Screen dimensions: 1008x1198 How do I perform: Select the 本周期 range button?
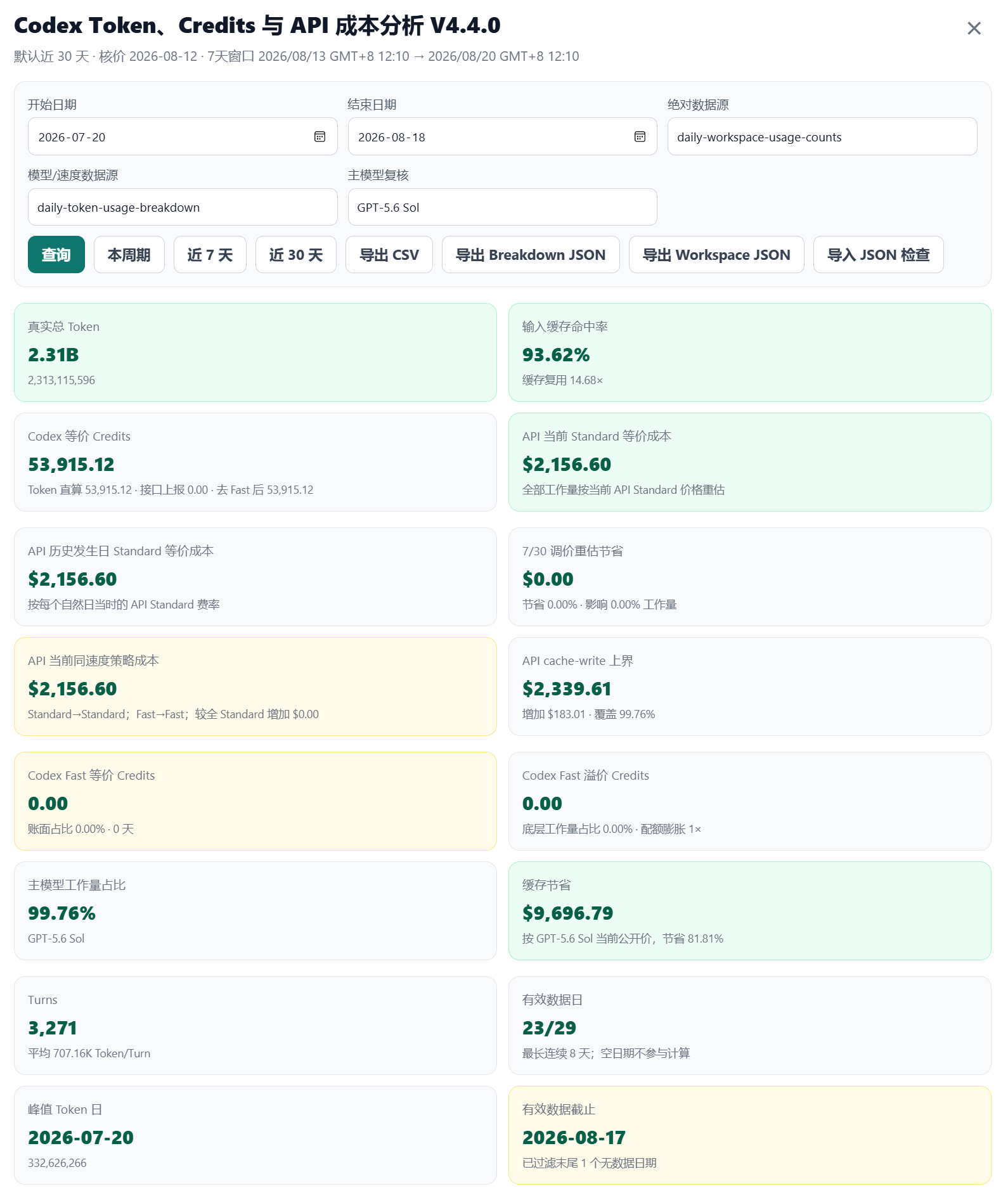(x=129, y=255)
